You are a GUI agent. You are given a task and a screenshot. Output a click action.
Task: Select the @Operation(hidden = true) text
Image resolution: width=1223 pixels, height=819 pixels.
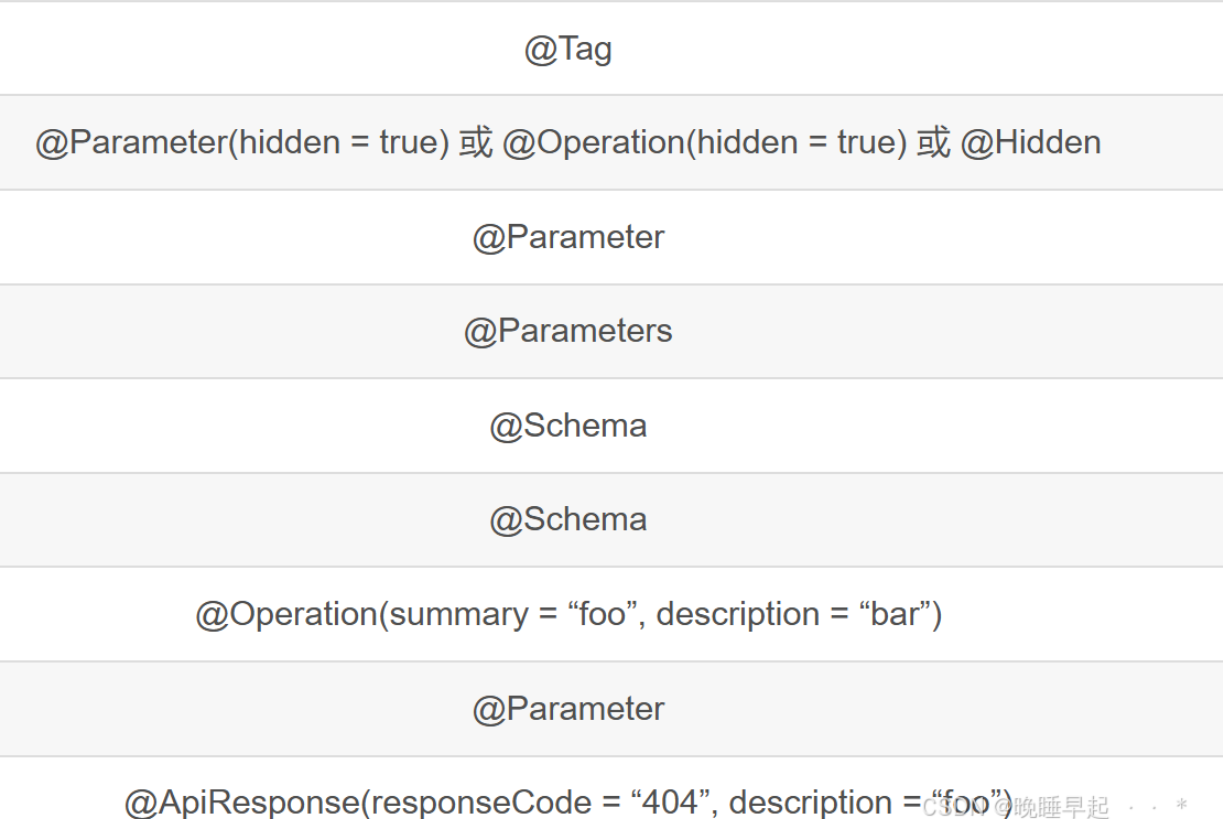[704, 143]
